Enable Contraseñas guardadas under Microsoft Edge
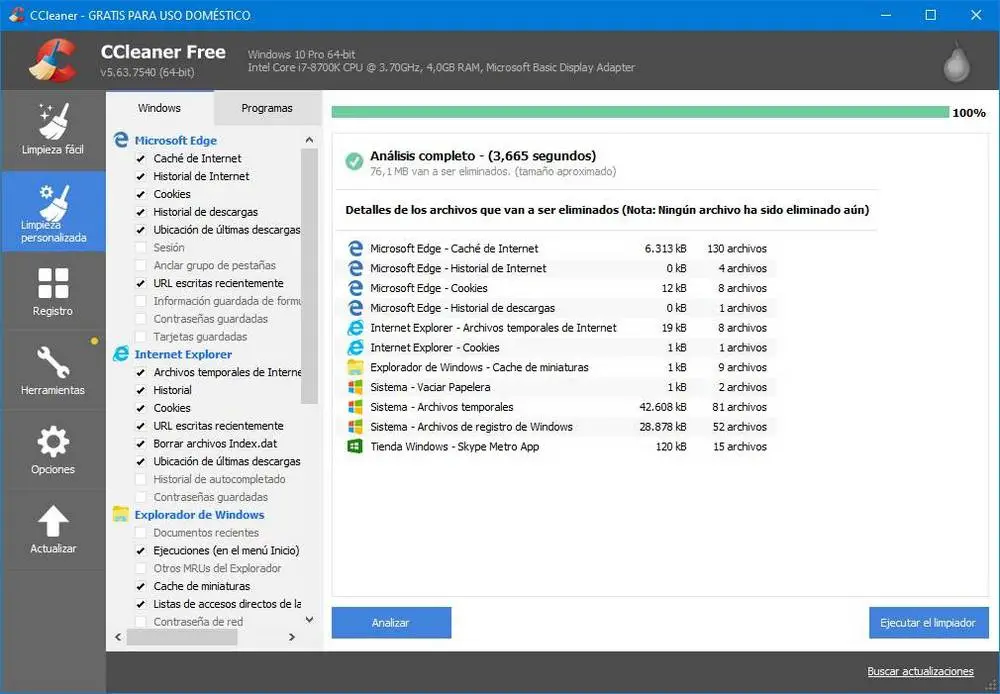Viewport: 1000px width, 694px height. 140,319
